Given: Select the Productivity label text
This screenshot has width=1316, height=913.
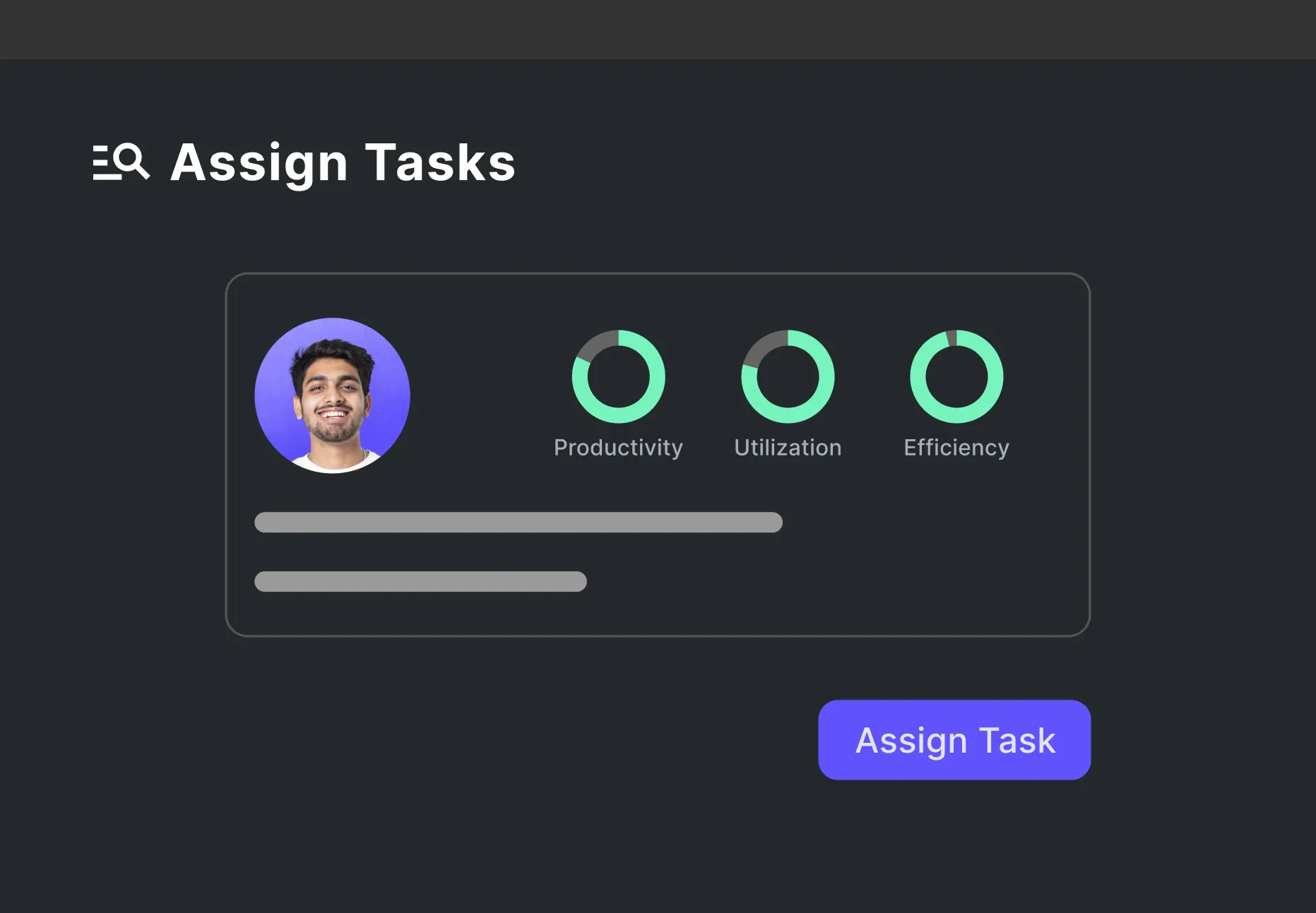Looking at the screenshot, I should click(618, 446).
